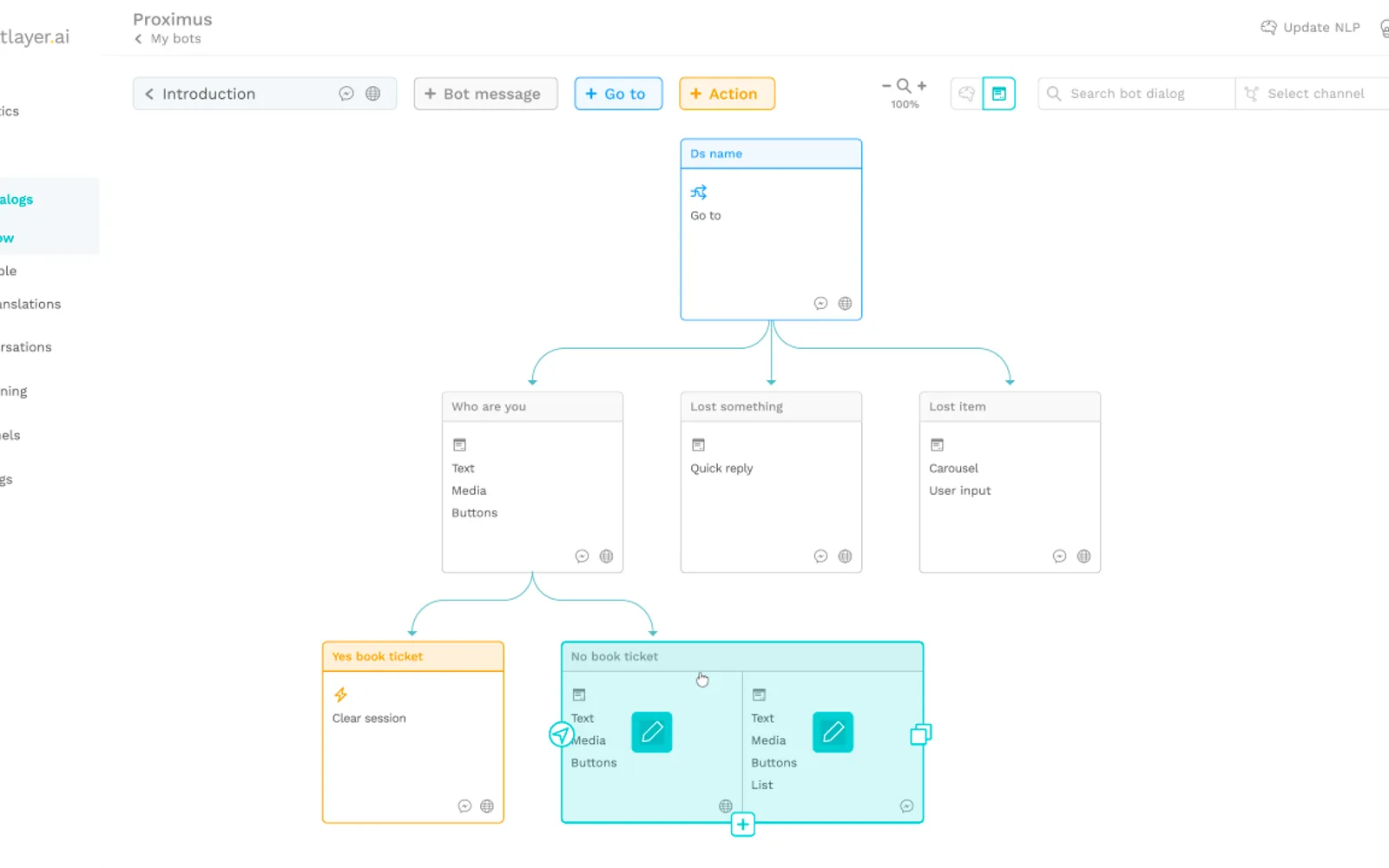Click the No book ticket header
The image size is (1389, 868).
click(x=742, y=656)
